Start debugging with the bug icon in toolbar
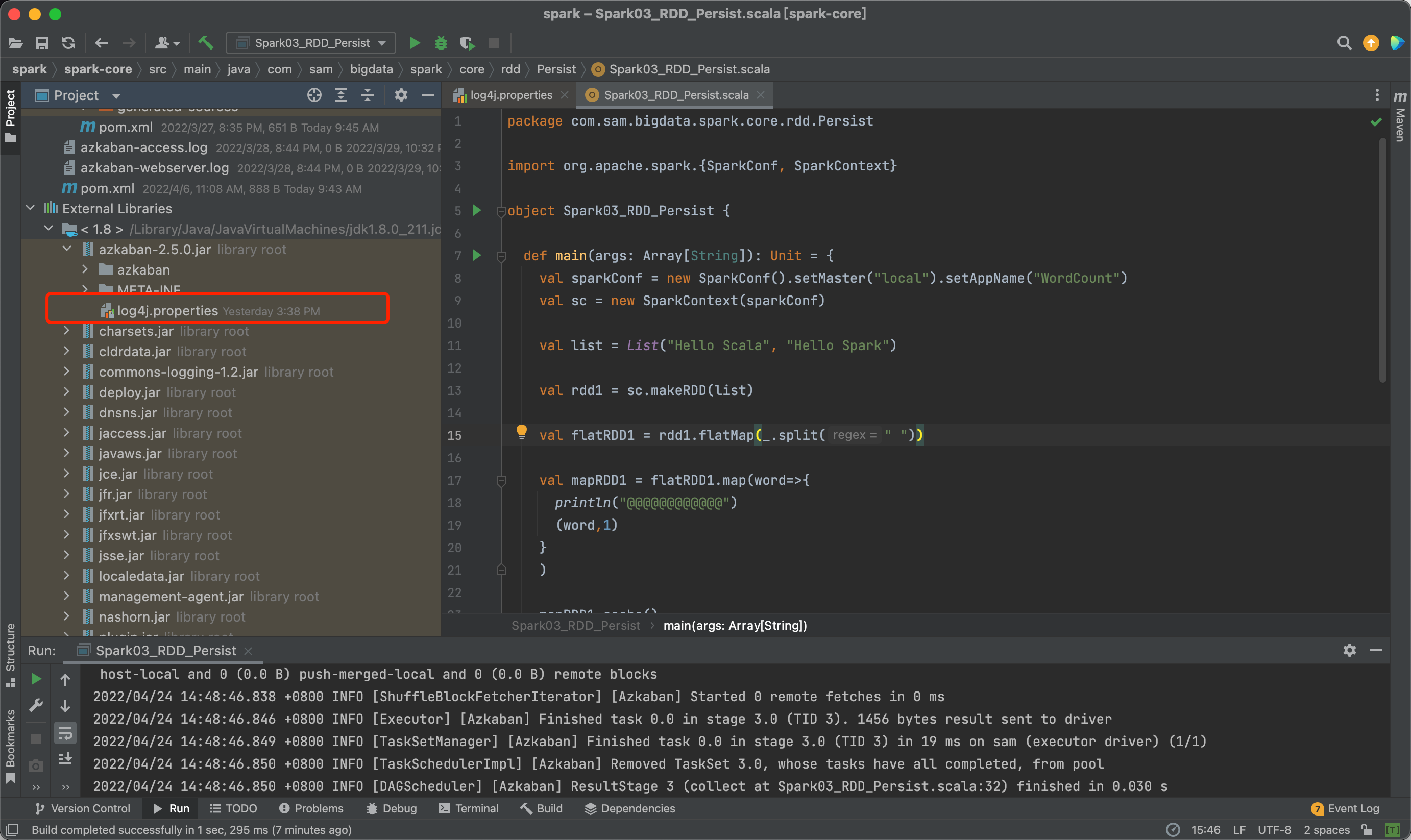Screen dimensions: 1411x840 [x=441, y=43]
